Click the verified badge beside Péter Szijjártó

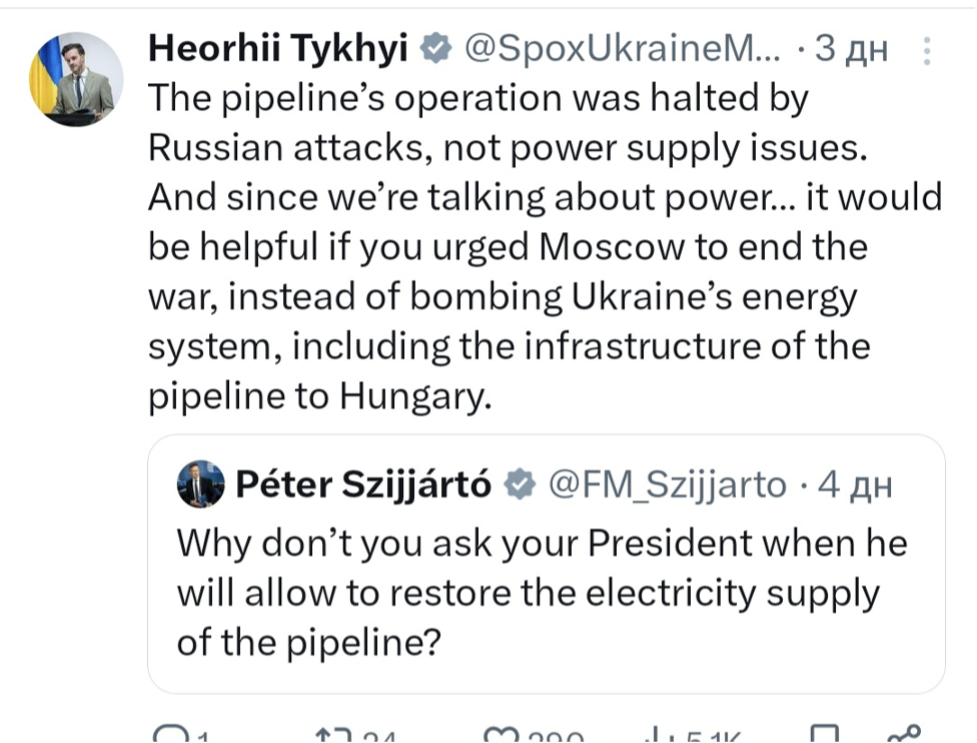pos(518,485)
